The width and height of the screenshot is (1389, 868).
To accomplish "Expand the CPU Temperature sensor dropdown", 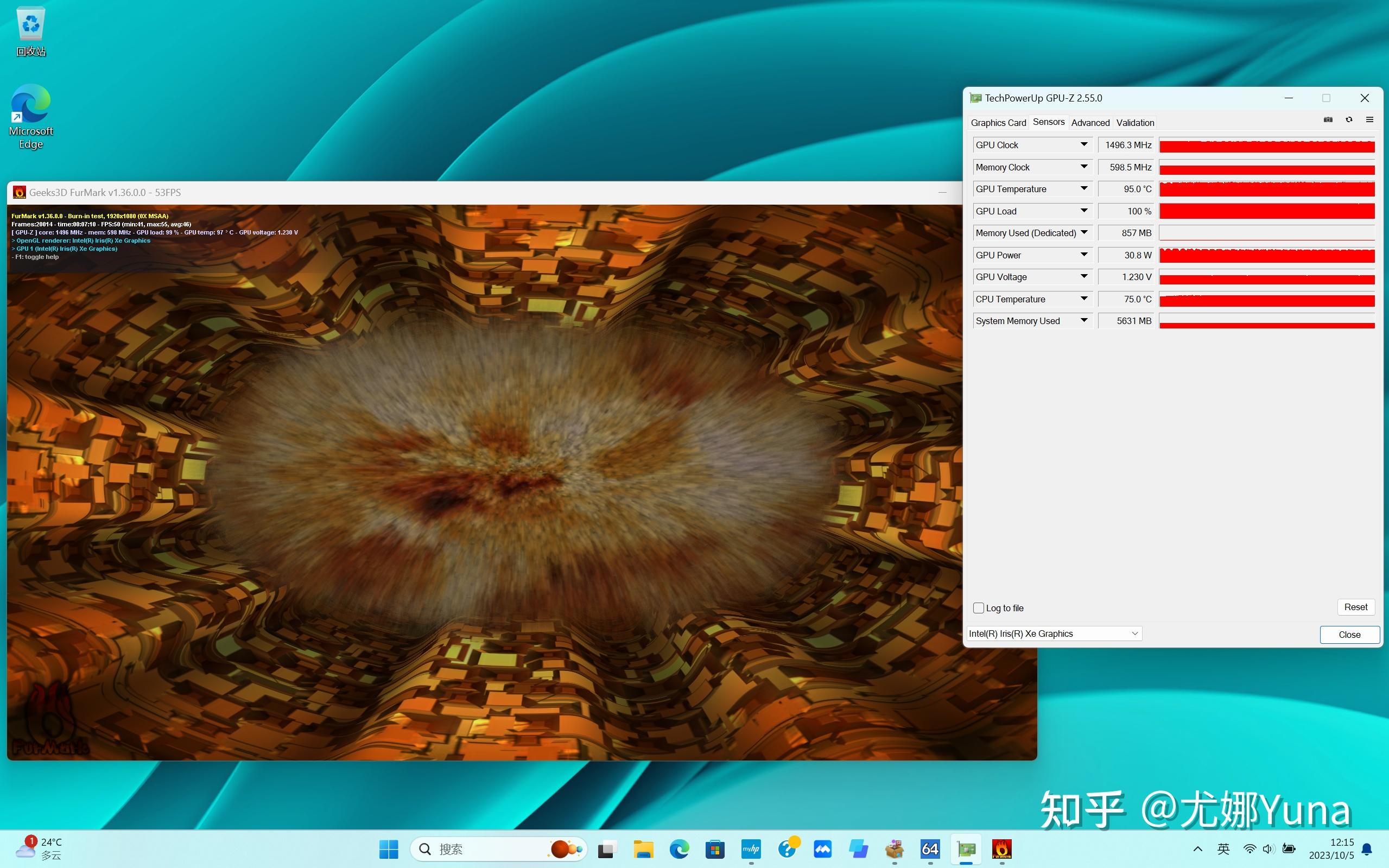I will pos(1083,299).
